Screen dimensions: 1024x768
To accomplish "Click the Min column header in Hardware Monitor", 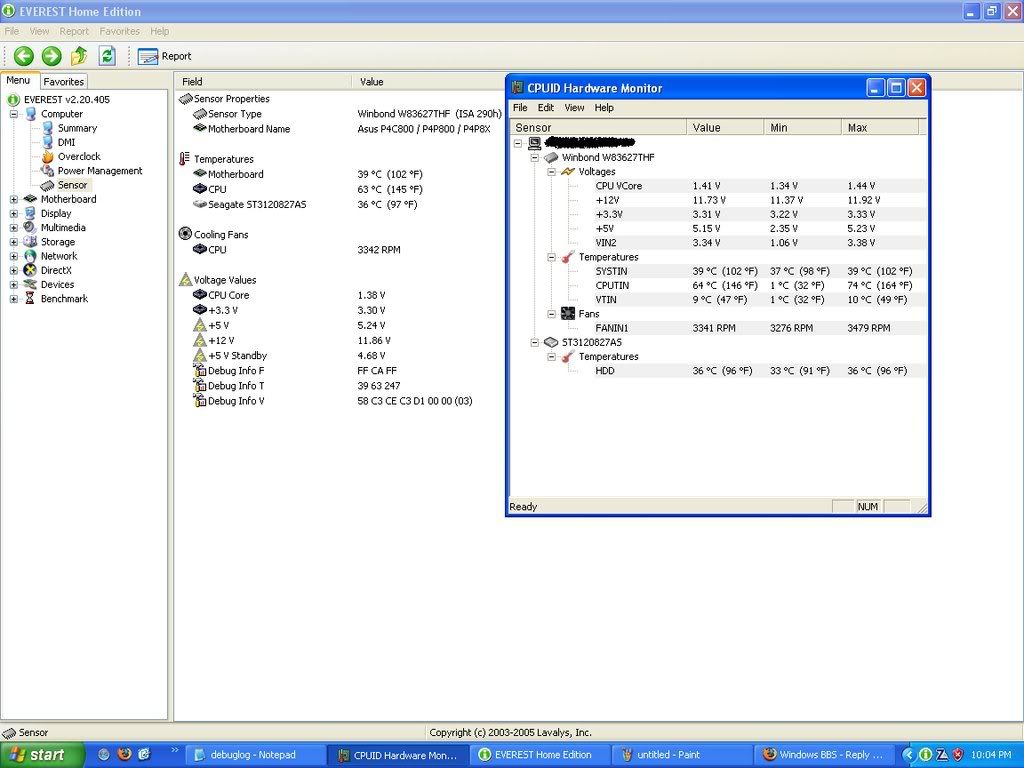I will [803, 127].
